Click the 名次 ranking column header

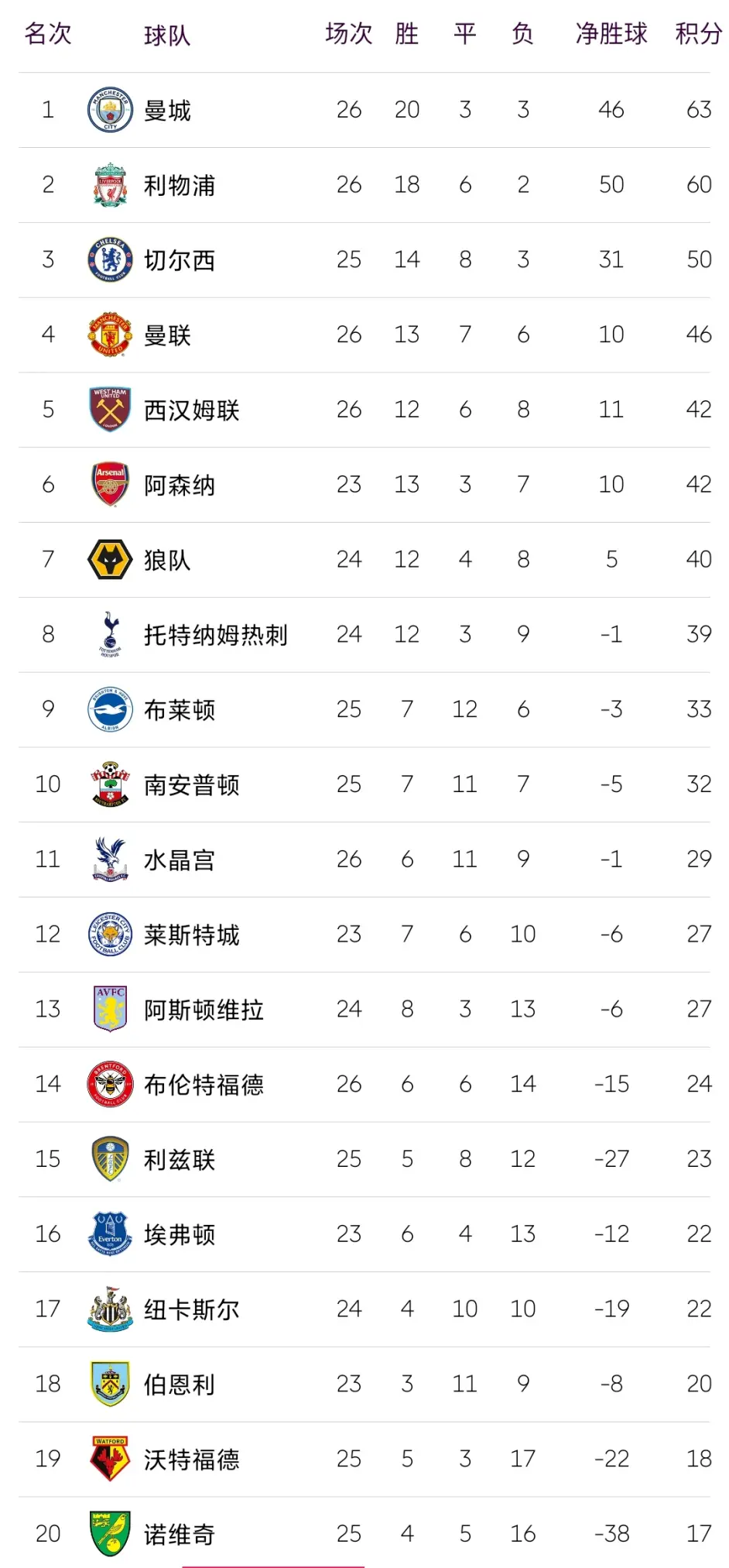pyautogui.click(x=48, y=34)
